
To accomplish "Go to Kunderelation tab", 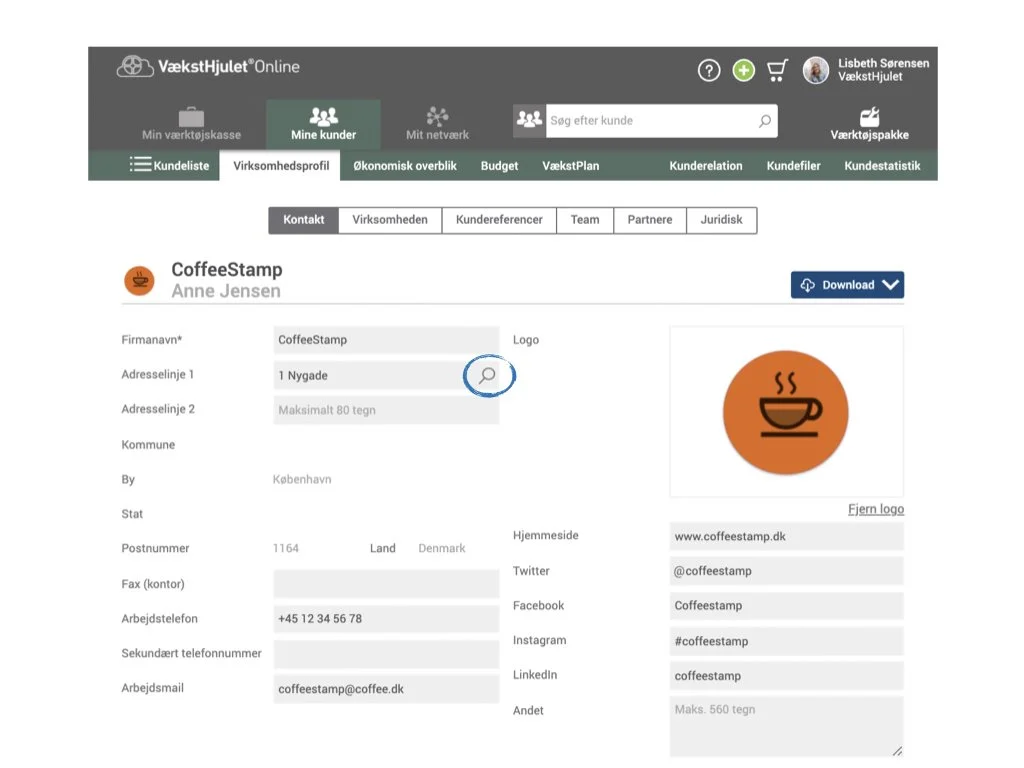I will pos(706,166).
